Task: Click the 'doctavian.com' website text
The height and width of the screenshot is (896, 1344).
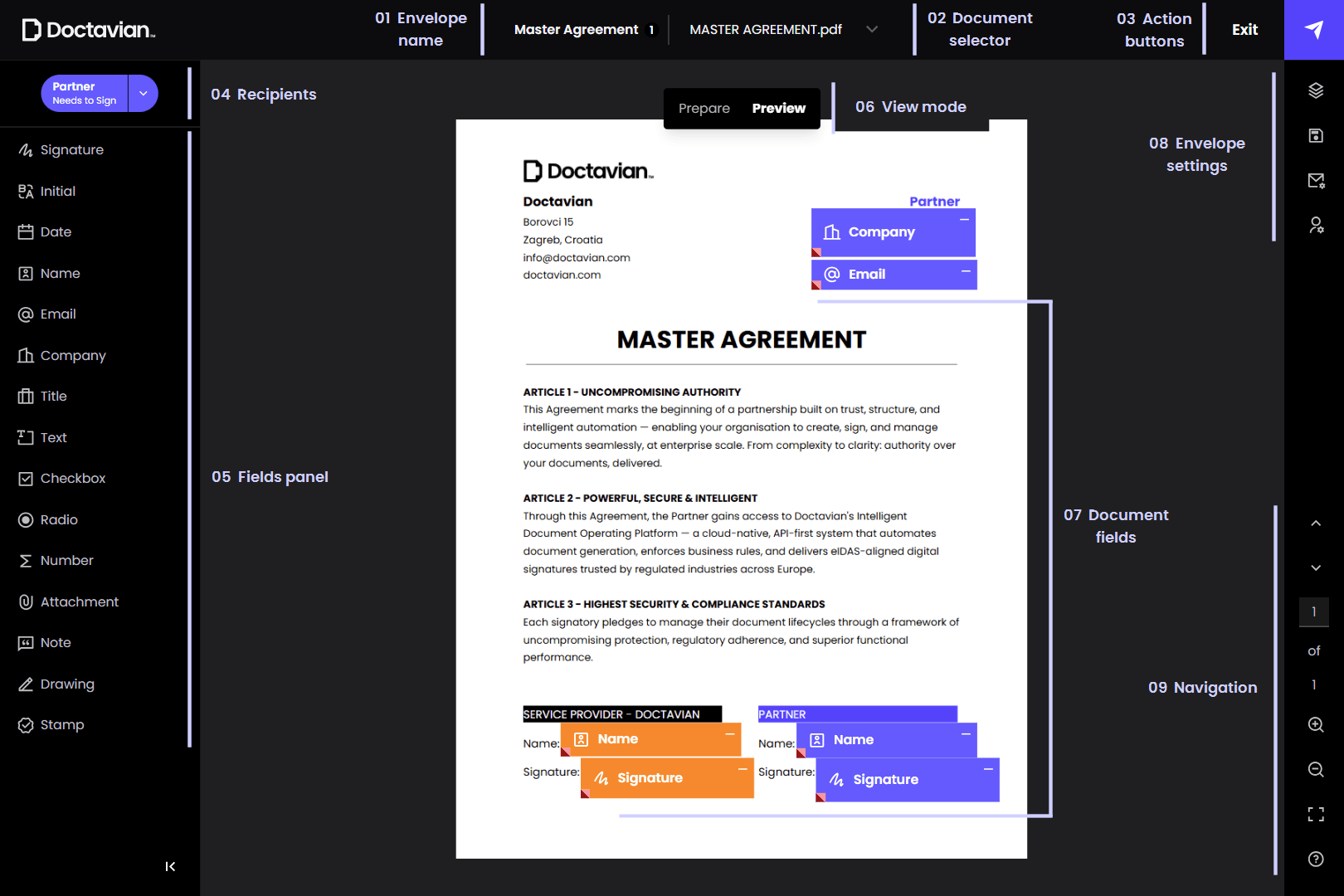Action: click(562, 275)
